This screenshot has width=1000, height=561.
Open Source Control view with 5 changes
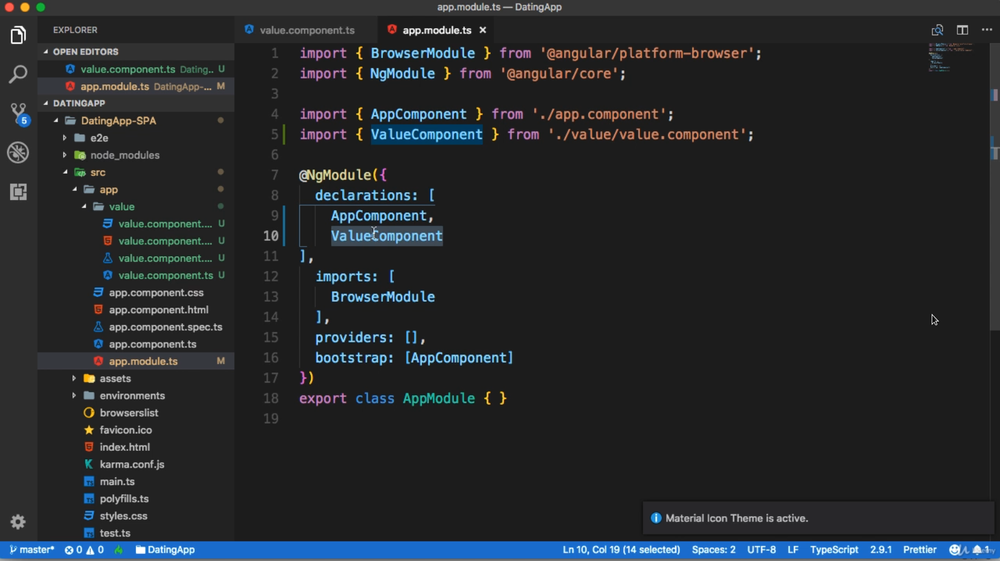click(x=18, y=113)
